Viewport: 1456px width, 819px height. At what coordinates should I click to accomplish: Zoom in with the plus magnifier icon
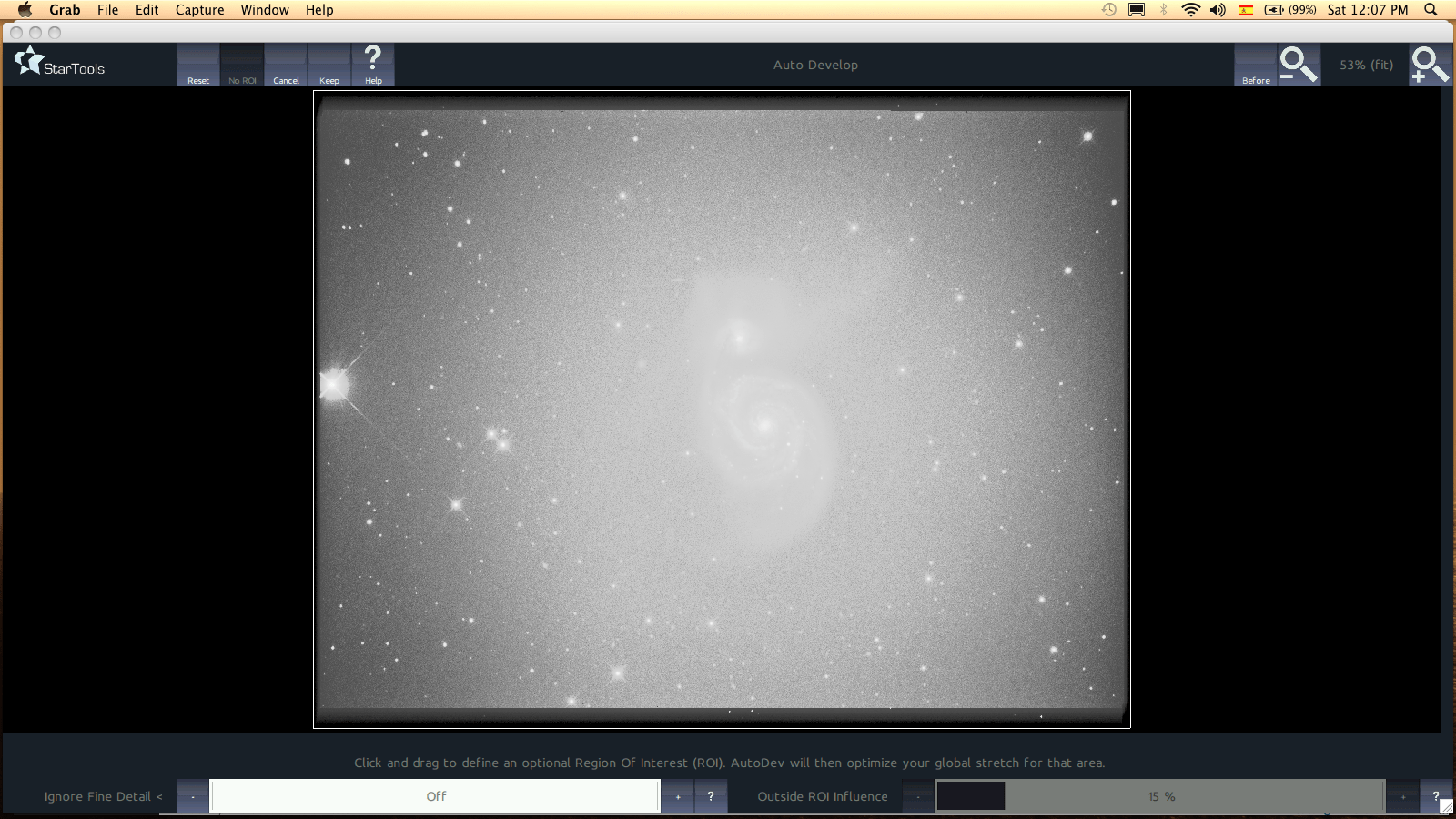coord(1429,65)
